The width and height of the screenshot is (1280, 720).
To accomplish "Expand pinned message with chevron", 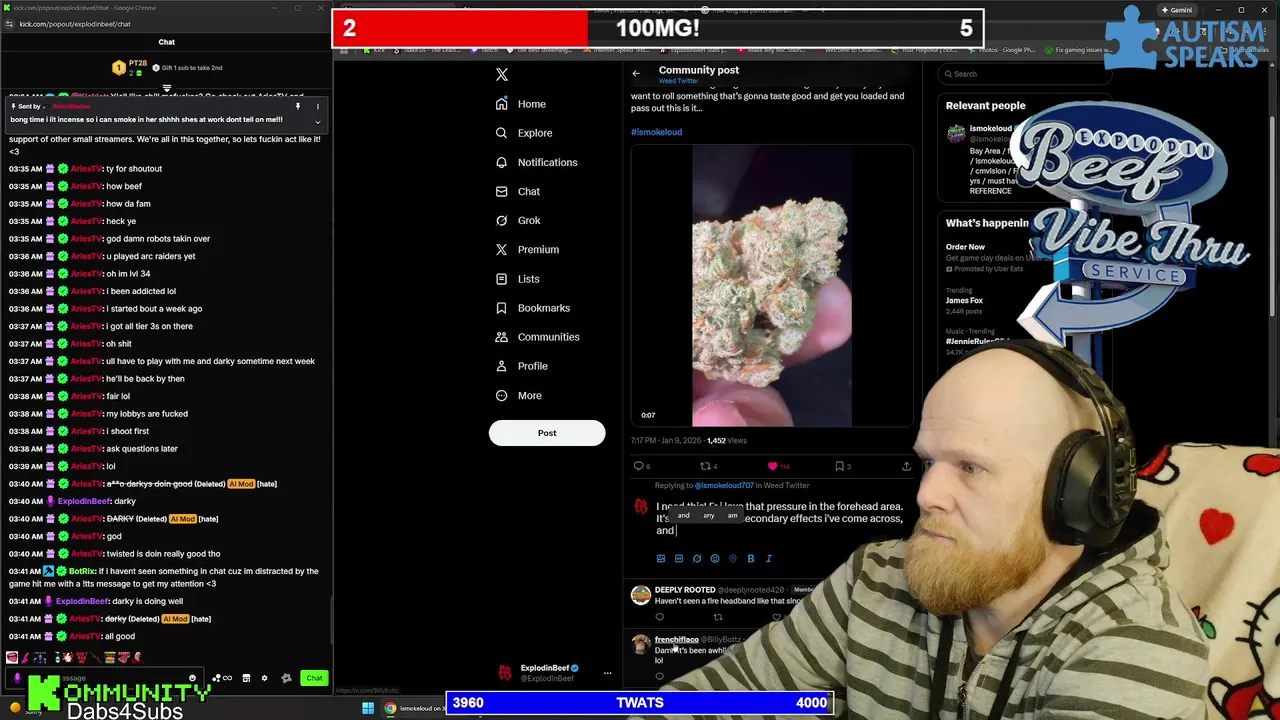I will pyautogui.click(x=318, y=122).
